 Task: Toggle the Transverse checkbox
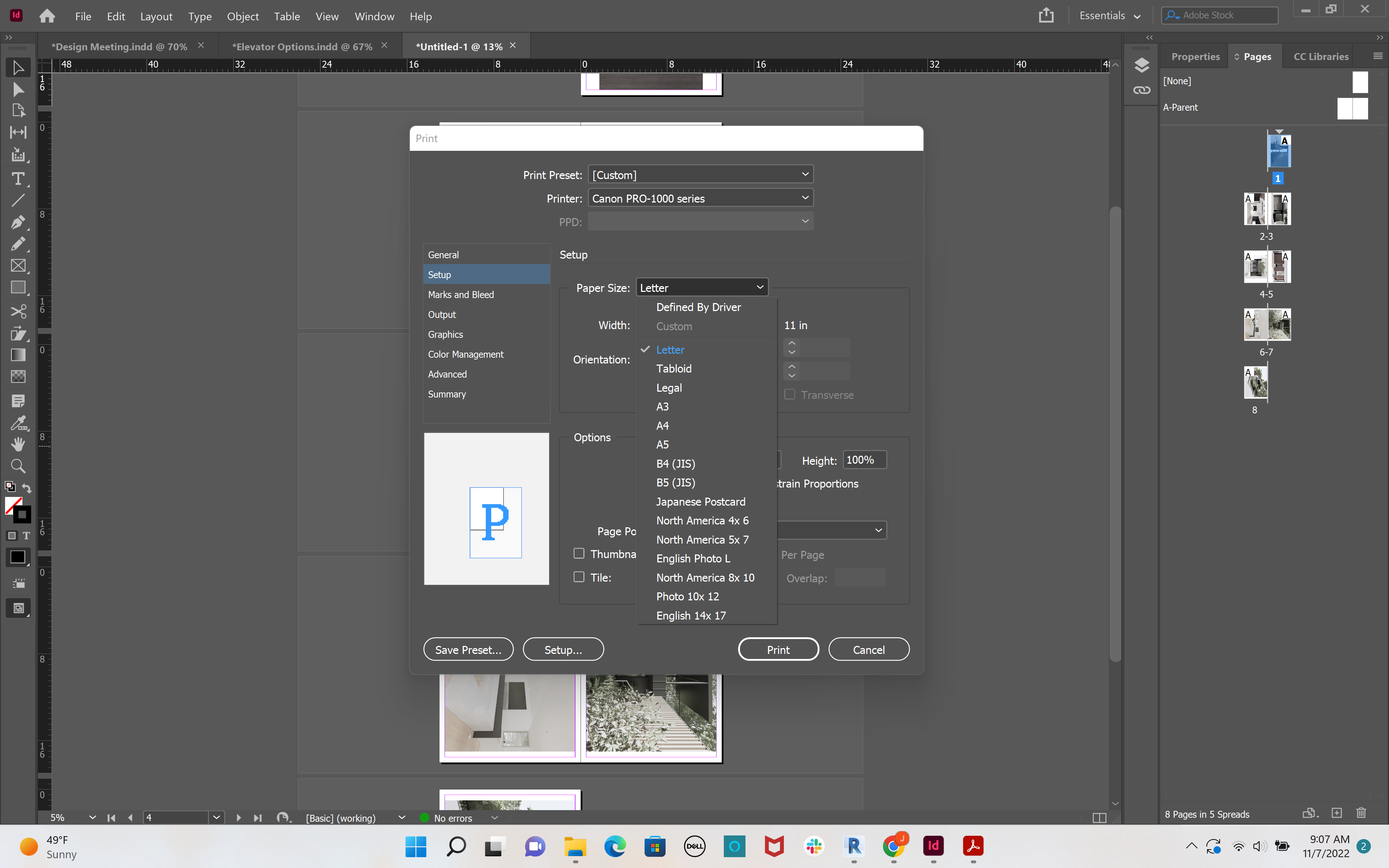click(790, 394)
